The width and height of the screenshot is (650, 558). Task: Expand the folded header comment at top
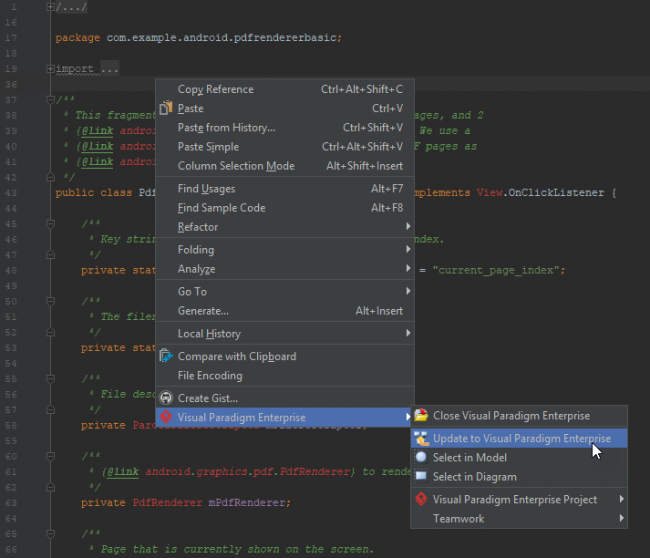click(50, 7)
